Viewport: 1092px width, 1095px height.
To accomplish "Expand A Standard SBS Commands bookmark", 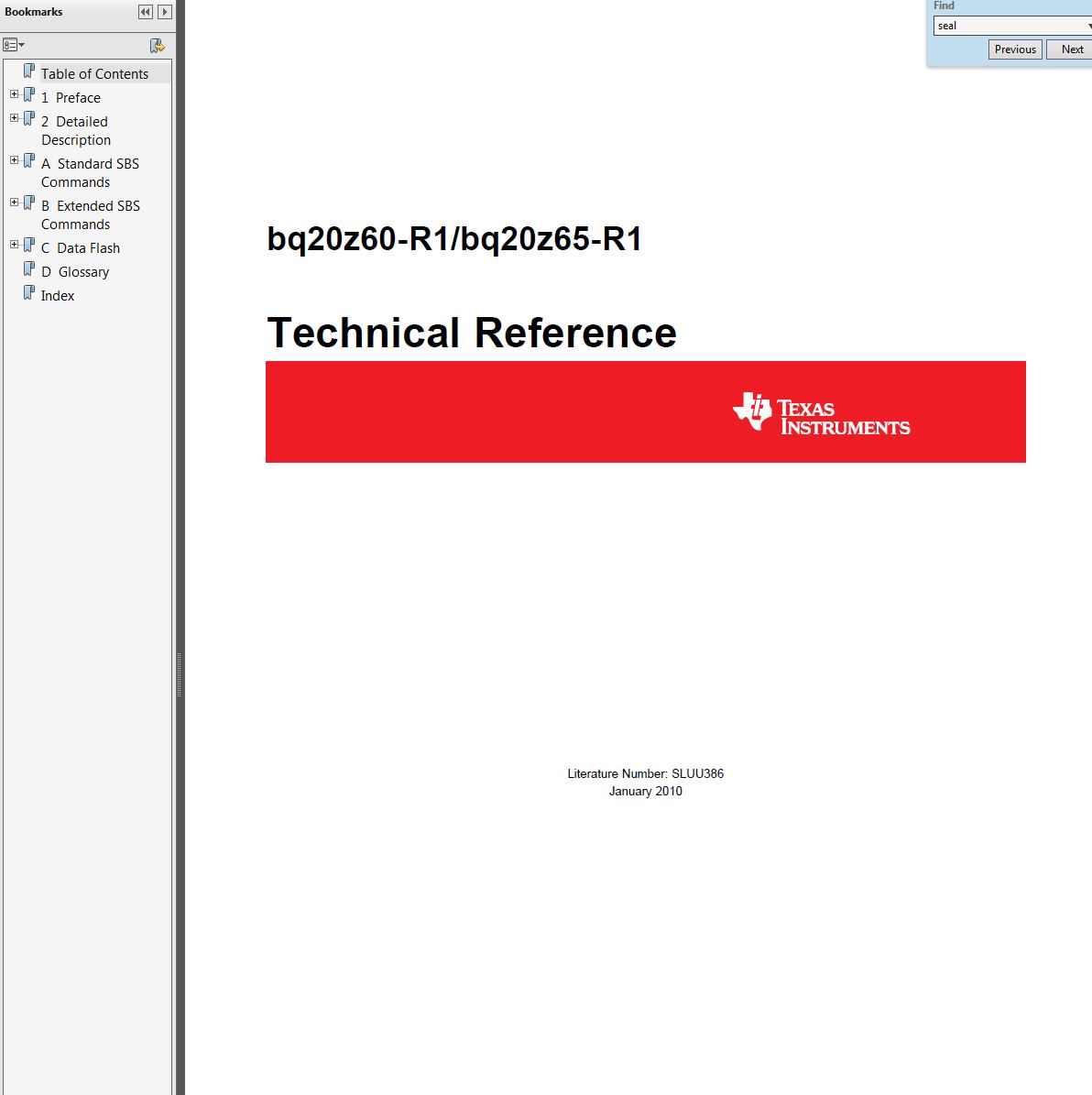I will pos(14,160).
